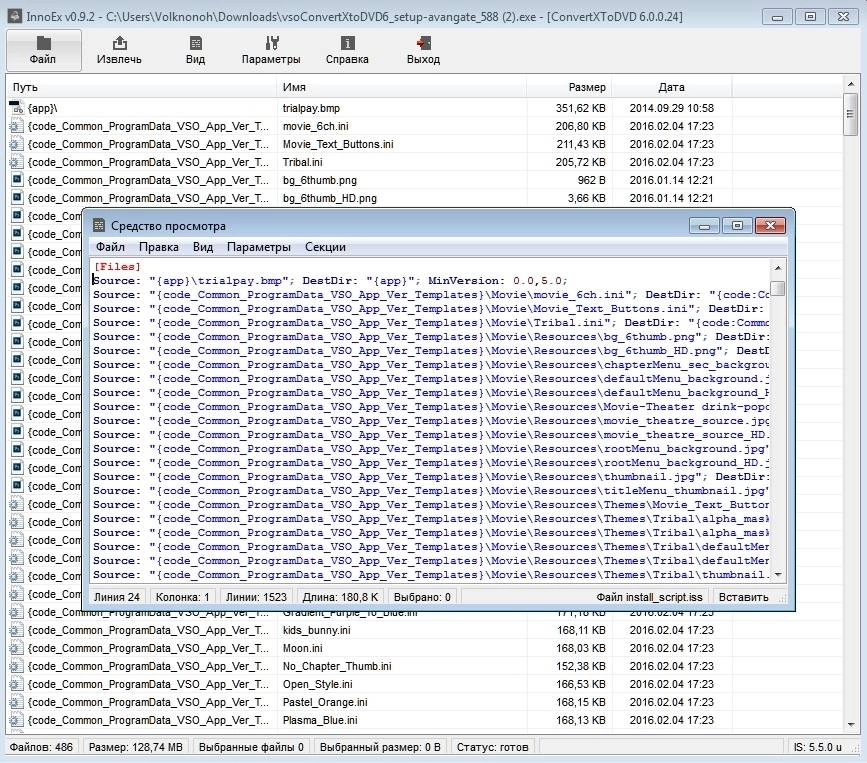867x763 pixels.
Task: Click the main list scroll up arrow
Action: pos(850,85)
